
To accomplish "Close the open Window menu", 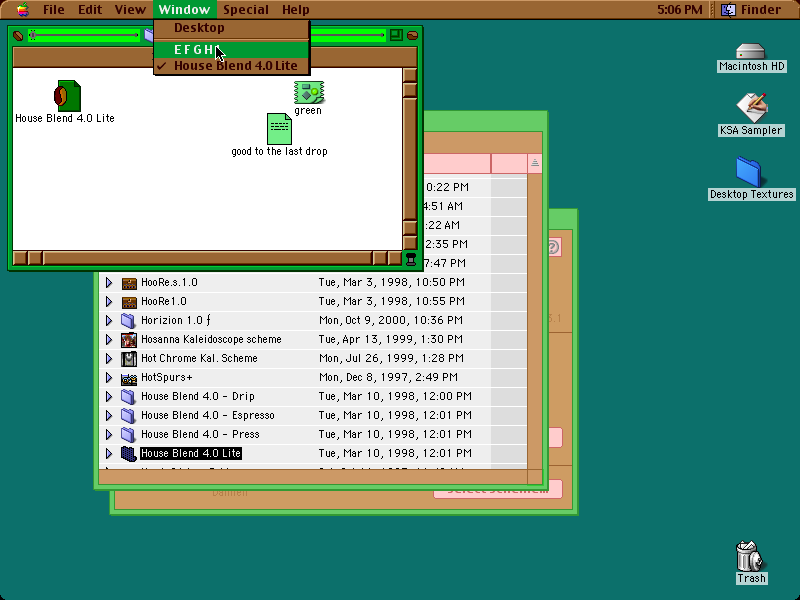I will click(184, 9).
